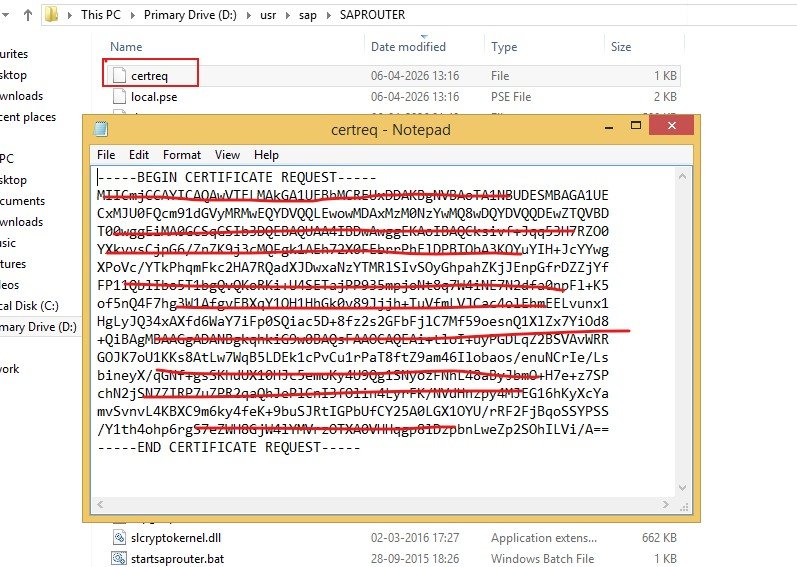Select the local.pse file icon
797x567 pixels.
click(119, 96)
